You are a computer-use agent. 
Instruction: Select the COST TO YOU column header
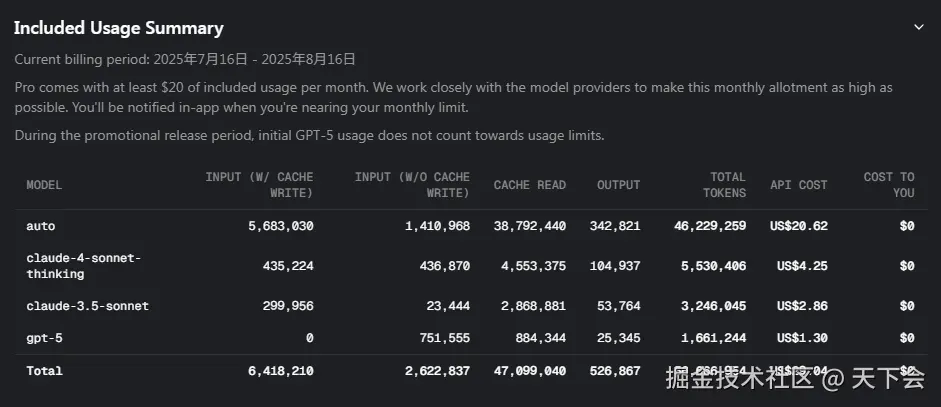tap(889, 185)
